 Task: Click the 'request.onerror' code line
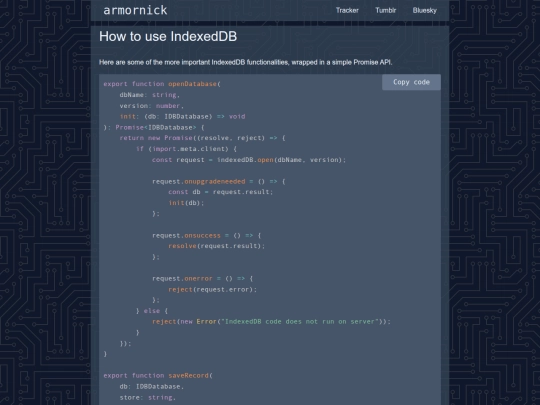tap(202, 279)
